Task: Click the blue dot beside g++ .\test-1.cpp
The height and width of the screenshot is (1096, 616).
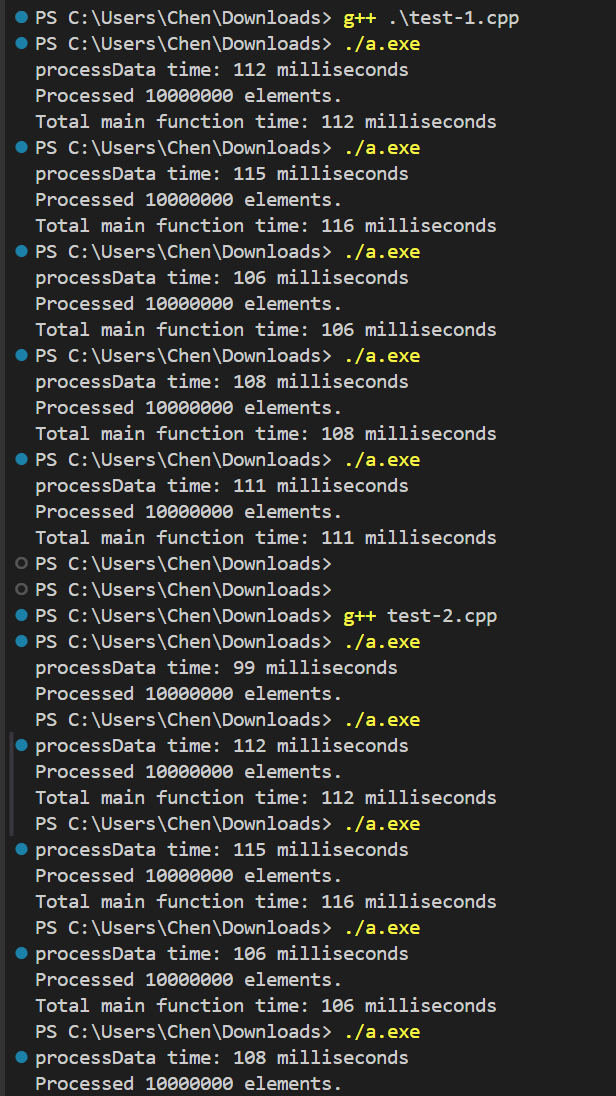Action: pyautogui.click(x=22, y=18)
